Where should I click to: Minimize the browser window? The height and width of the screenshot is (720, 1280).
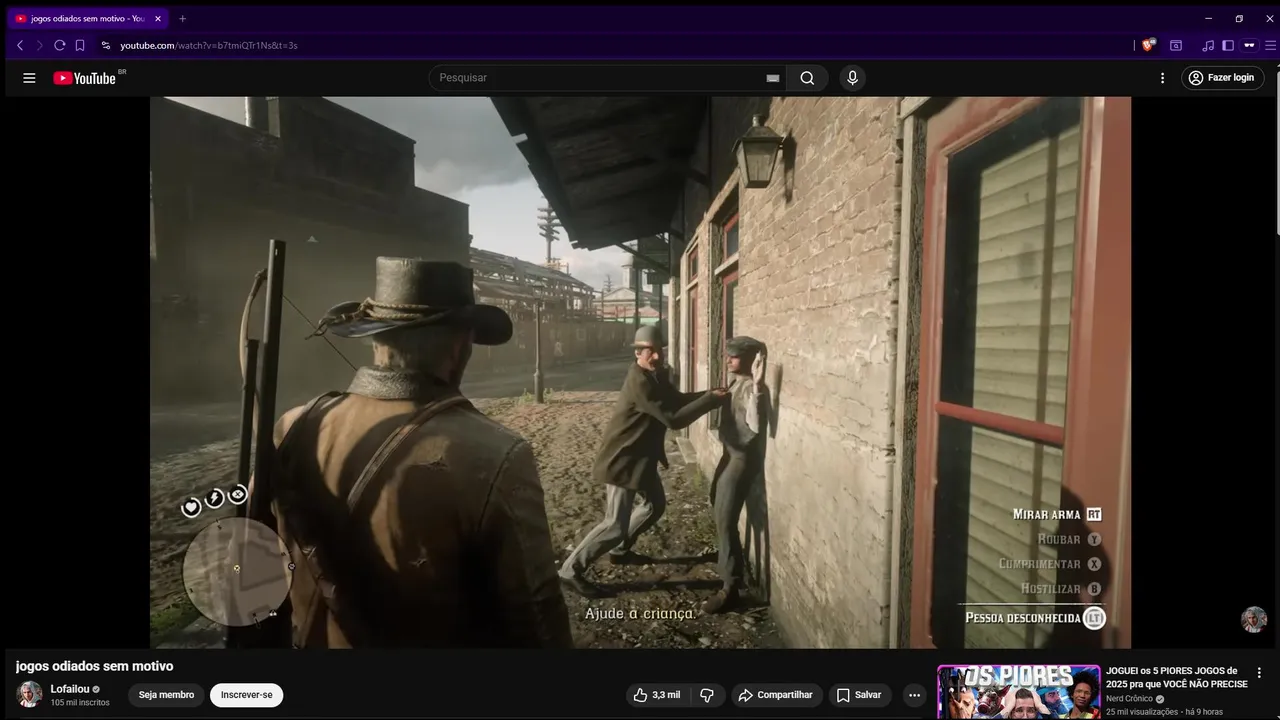pos(1208,18)
